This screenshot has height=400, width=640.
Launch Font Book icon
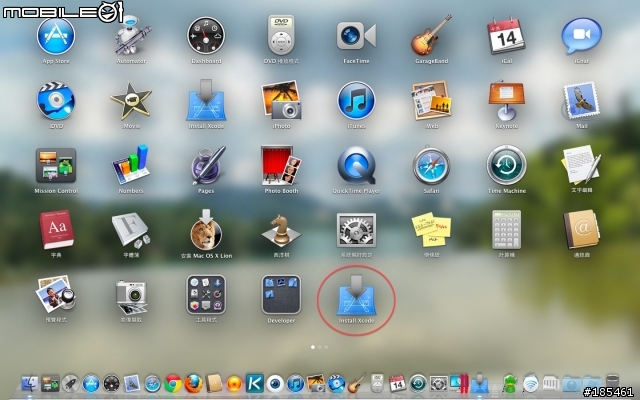click(131, 230)
